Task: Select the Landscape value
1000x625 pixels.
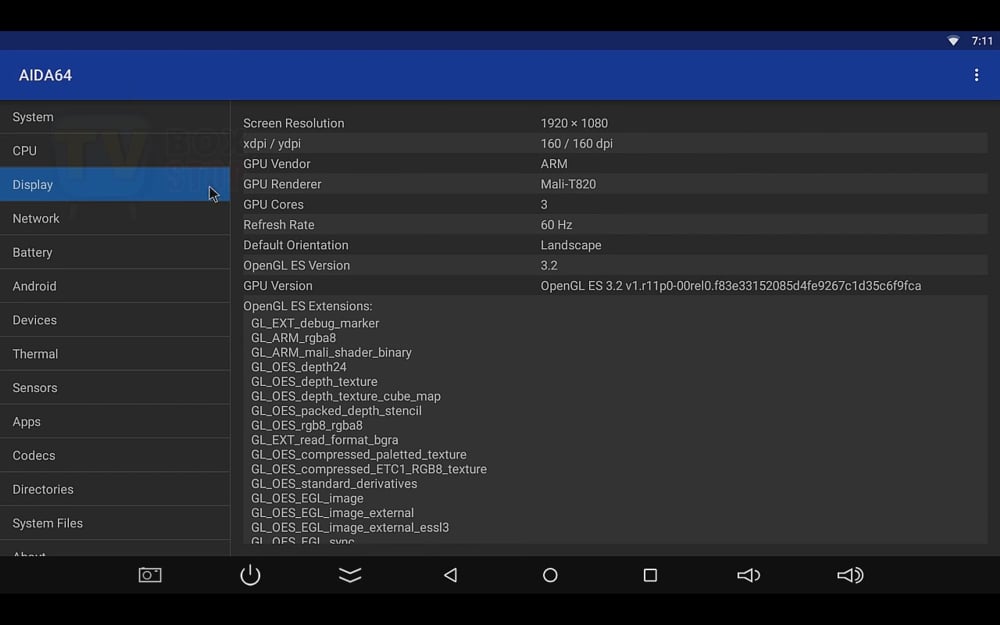Action: 571,246
